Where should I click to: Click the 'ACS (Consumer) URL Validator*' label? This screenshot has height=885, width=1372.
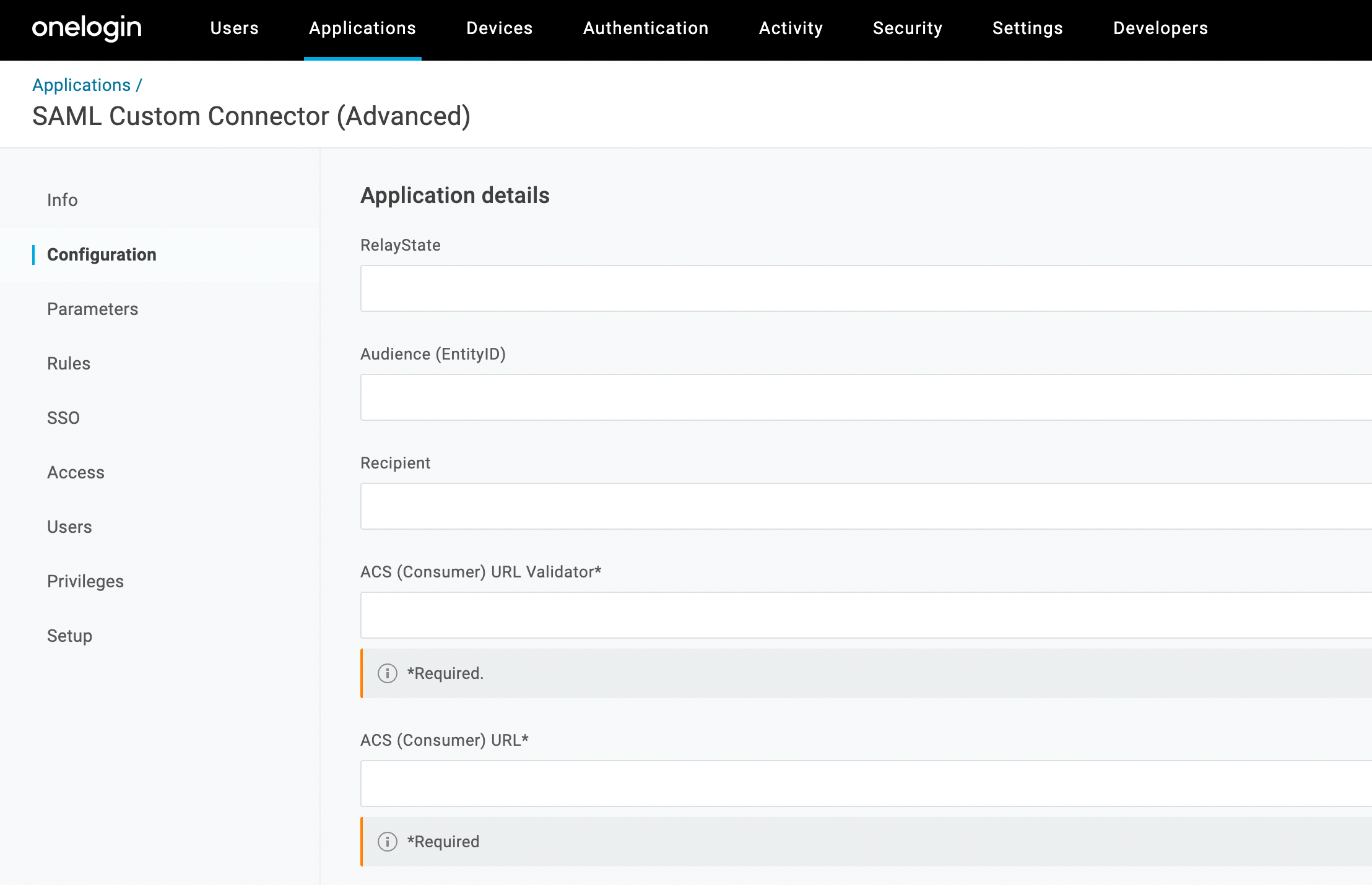(x=481, y=572)
